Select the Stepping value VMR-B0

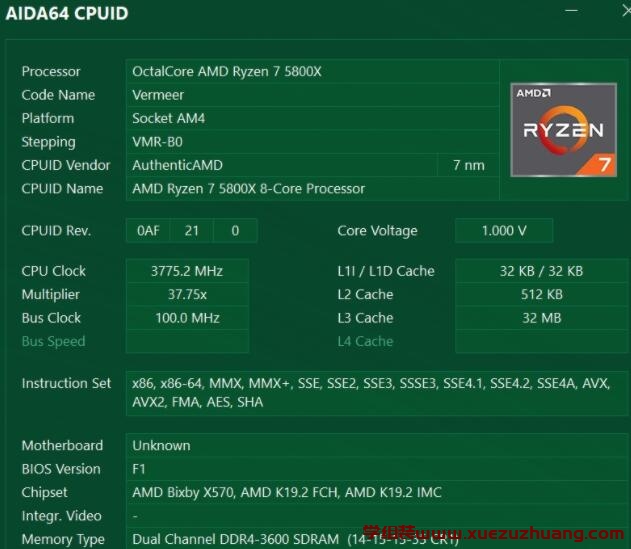pyautogui.click(x=312, y=142)
